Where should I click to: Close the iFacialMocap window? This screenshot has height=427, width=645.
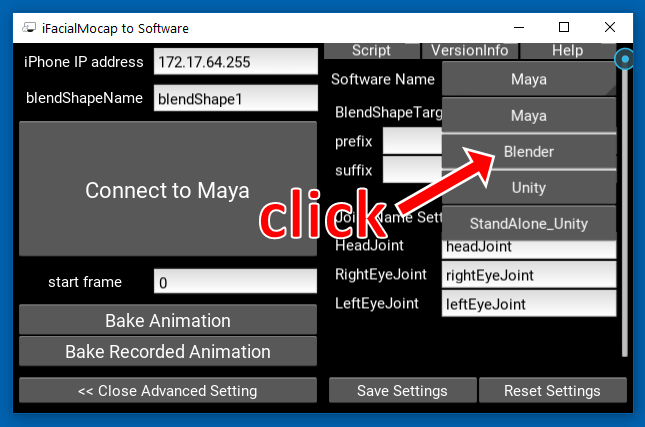(x=610, y=28)
